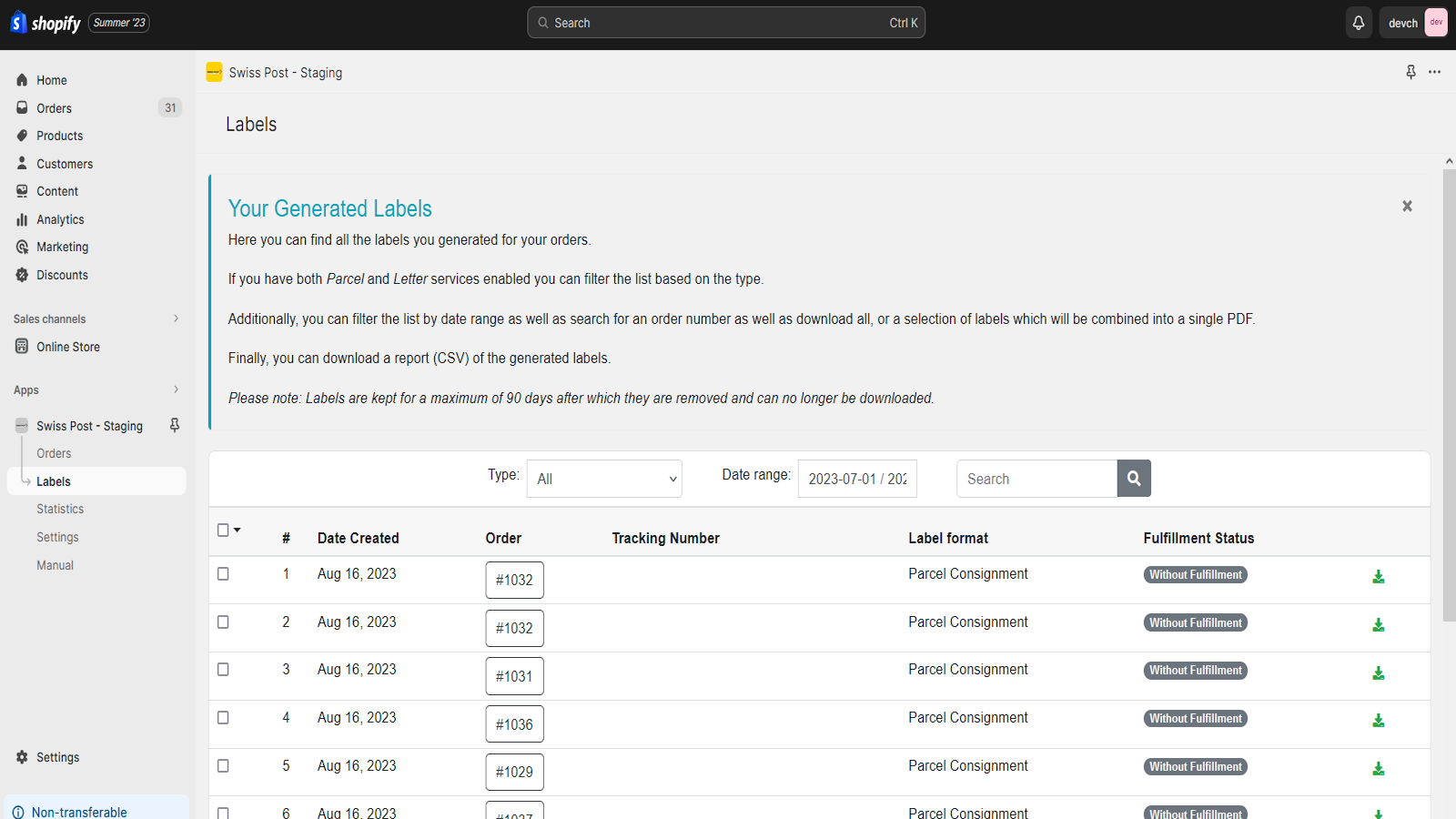Image resolution: width=1456 pixels, height=819 pixels.
Task: Go to Analytics in the sidebar
Action: click(60, 219)
